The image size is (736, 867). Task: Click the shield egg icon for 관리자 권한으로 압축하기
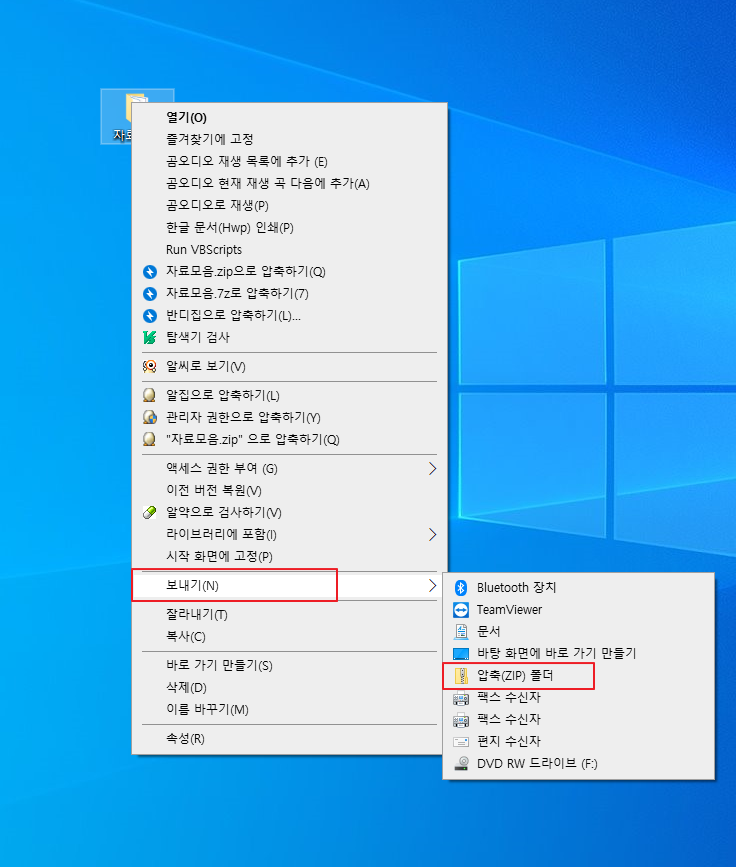click(x=150, y=417)
